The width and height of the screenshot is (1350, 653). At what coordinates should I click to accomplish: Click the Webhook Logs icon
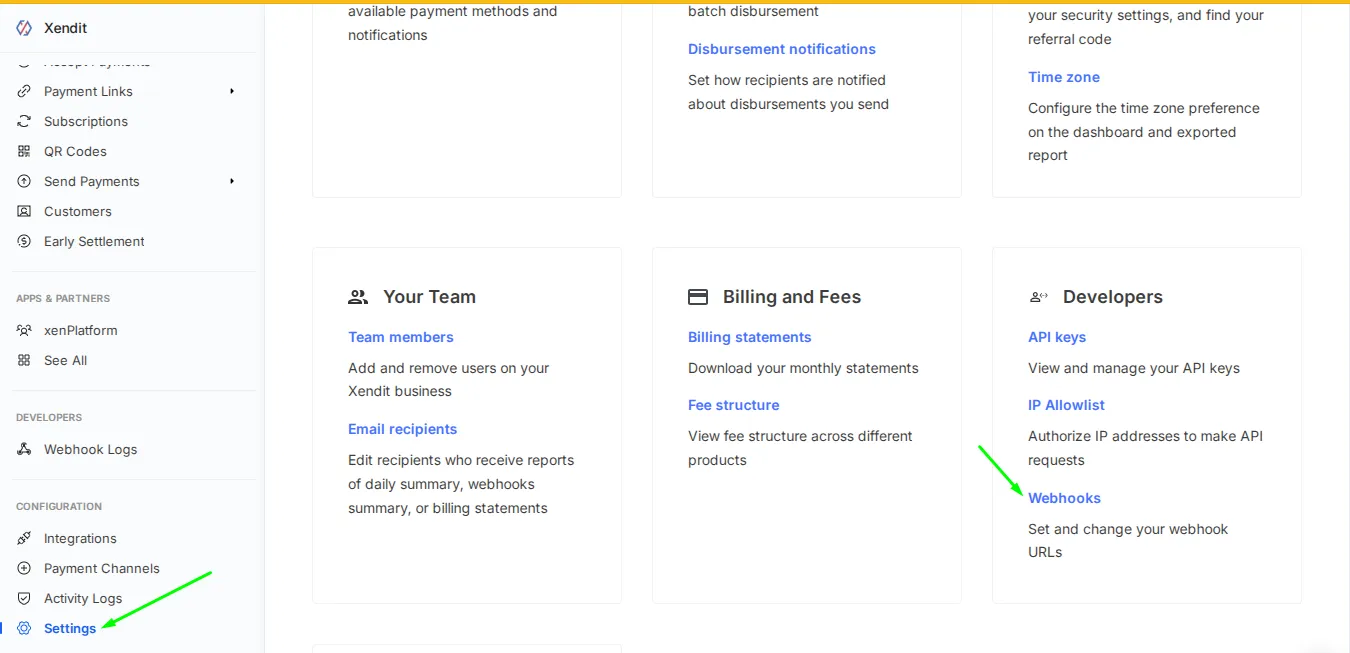tap(24, 449)
